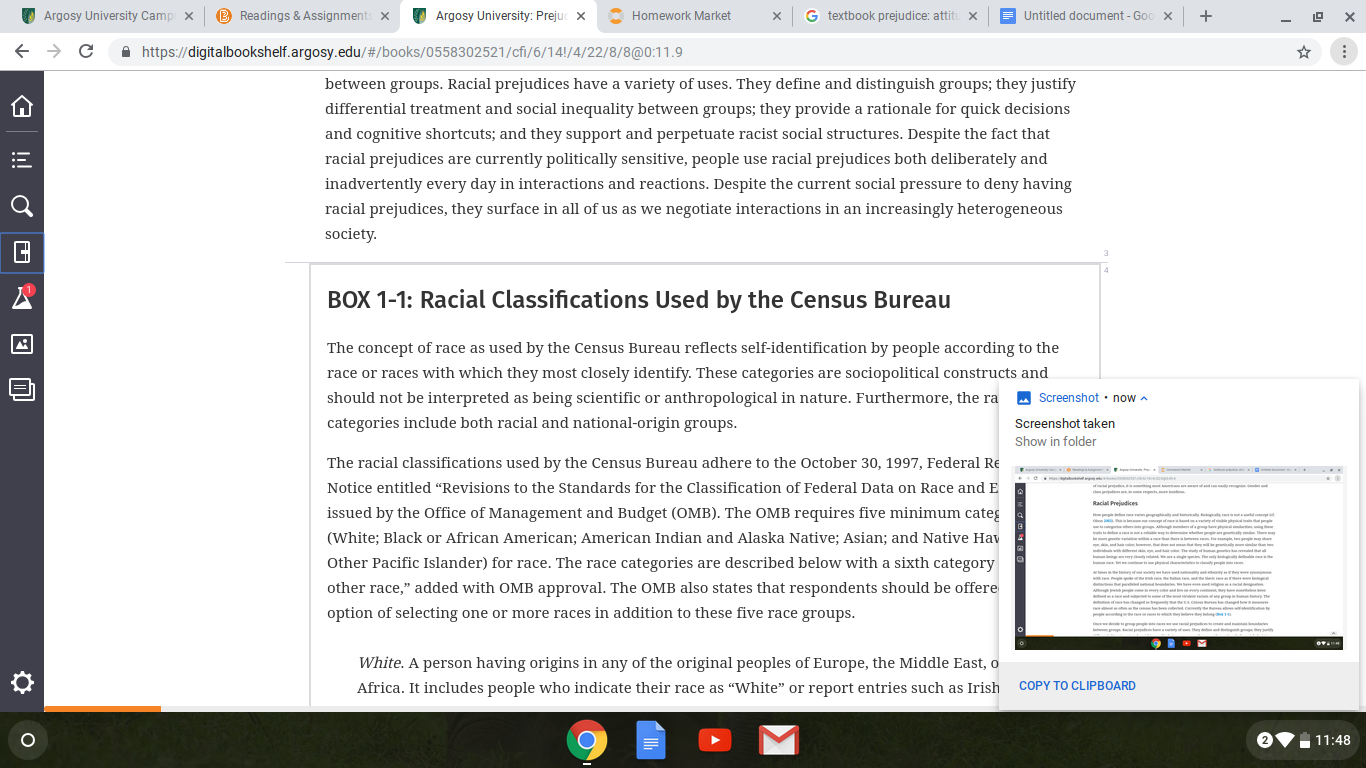Close the textbook prejudice Google tab
The width and height of the screenshot is (1366, 768).
coord(973,16)
